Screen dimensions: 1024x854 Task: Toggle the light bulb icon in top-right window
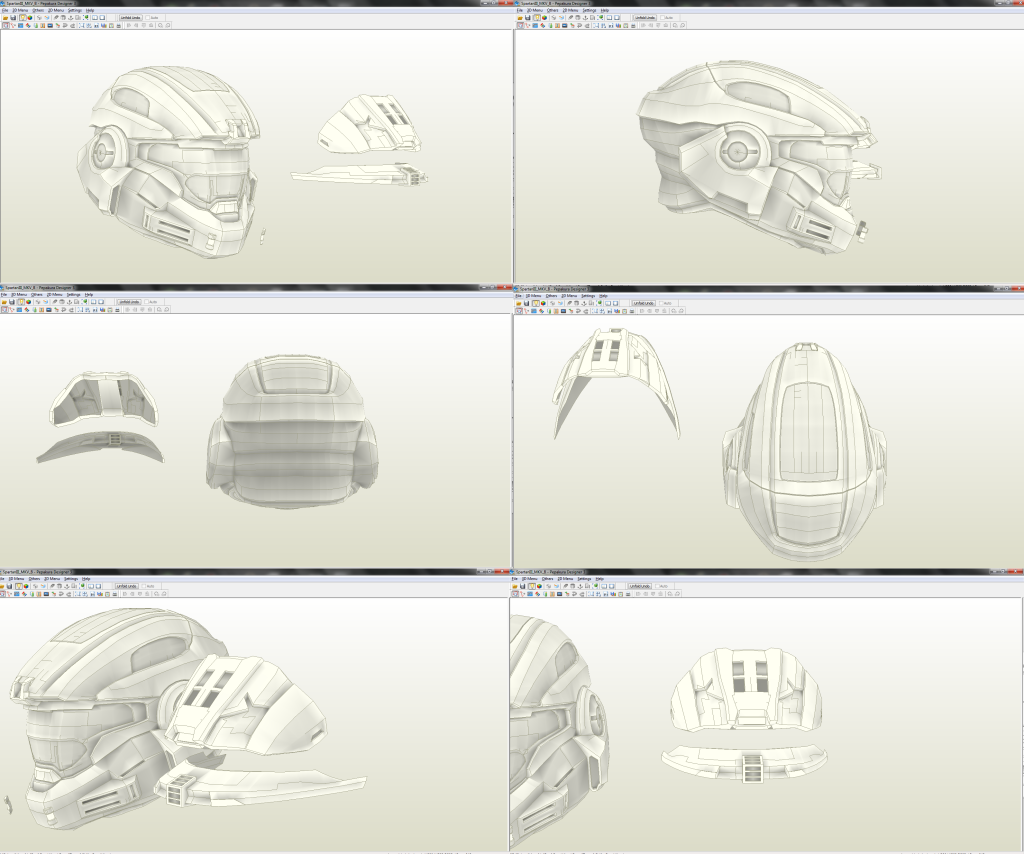coord(537,18)
